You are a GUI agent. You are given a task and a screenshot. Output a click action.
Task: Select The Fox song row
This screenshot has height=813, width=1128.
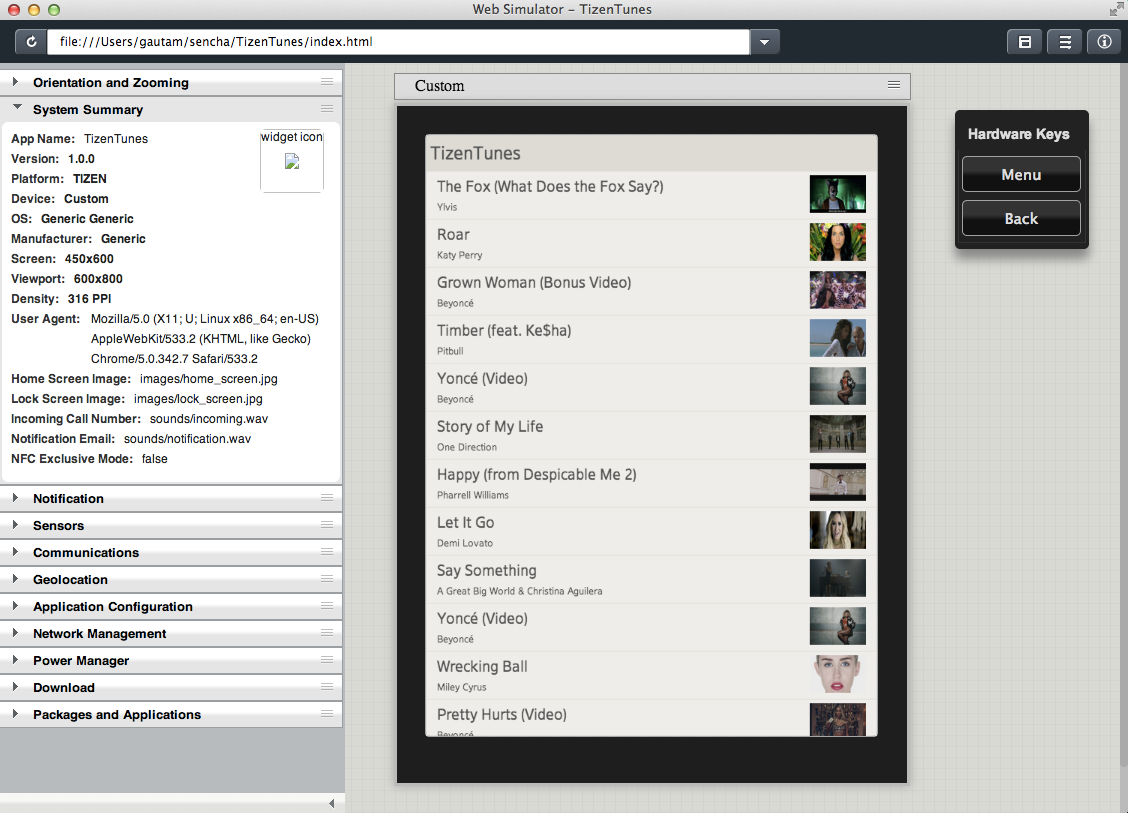(651, 195)
